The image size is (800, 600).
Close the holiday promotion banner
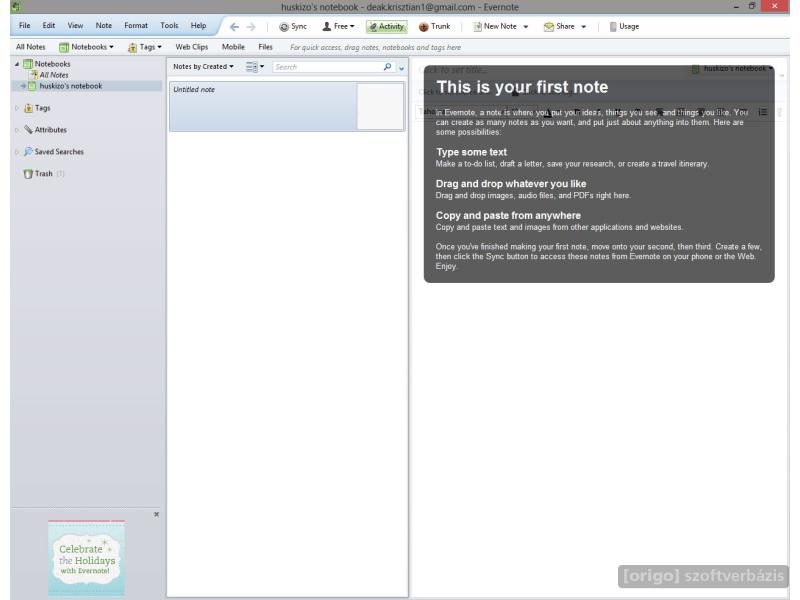click(157, 514)
